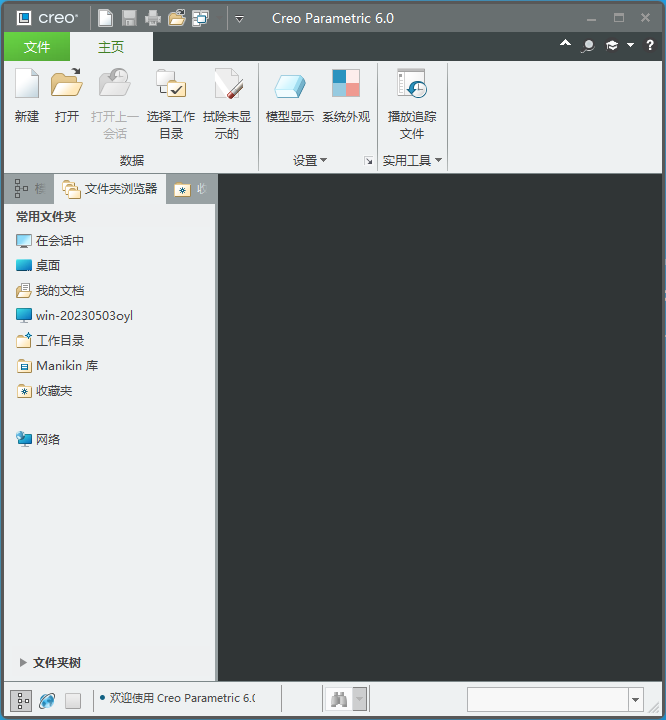The image size is (666, 720).
Task: Open the 桌面 folder
Action: coord(38,265)
